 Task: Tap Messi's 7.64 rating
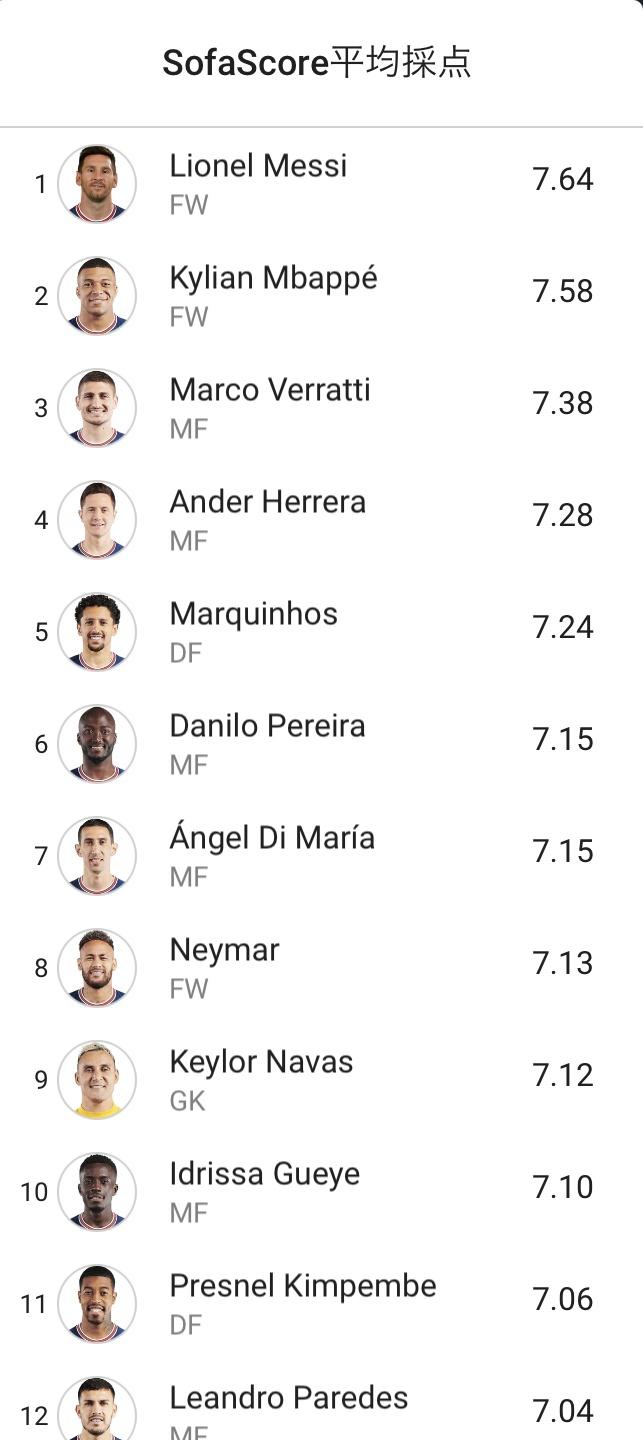[x=563, y=179]
